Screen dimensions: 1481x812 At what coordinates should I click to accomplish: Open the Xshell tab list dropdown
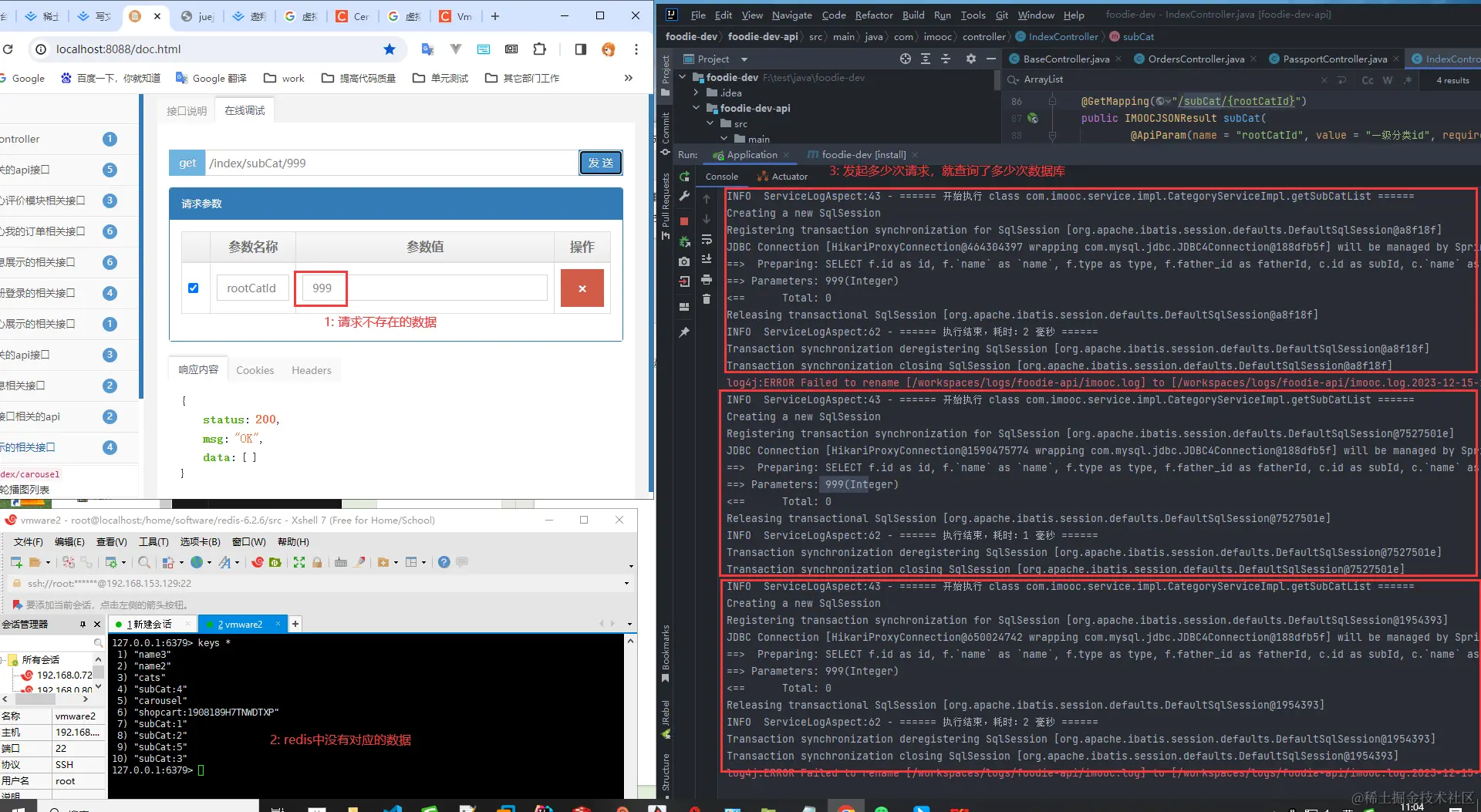(x=629, y=624)
